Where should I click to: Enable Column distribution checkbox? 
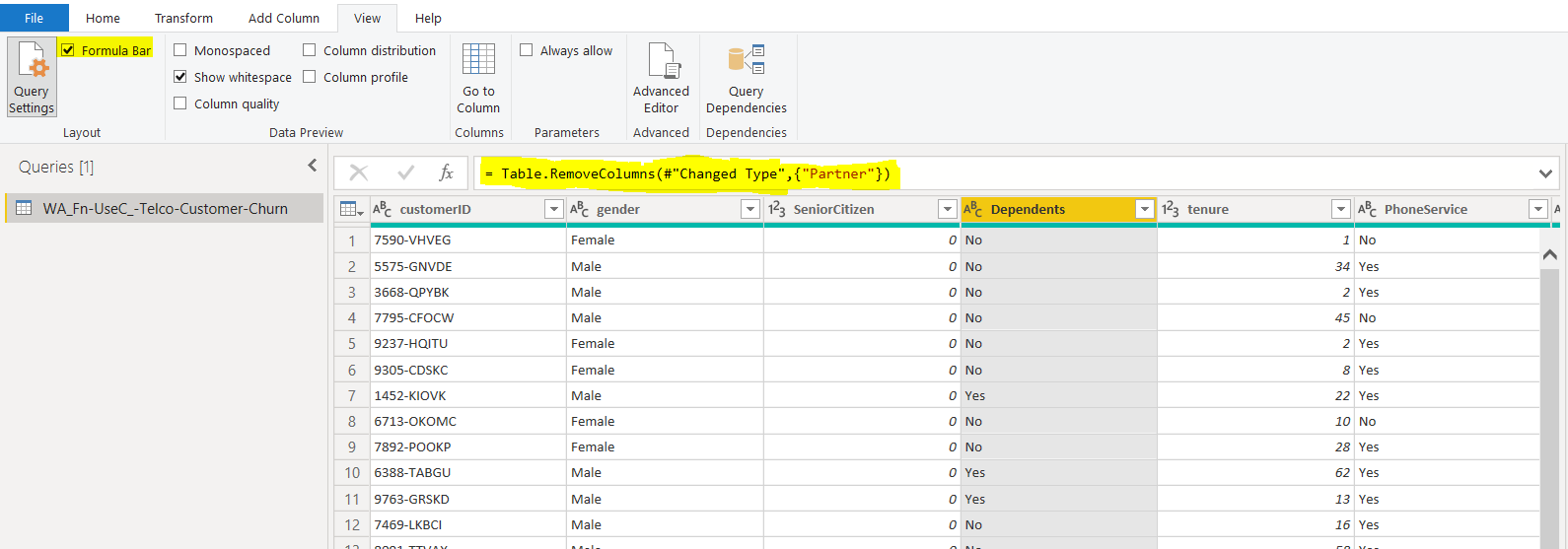[310, 50]
